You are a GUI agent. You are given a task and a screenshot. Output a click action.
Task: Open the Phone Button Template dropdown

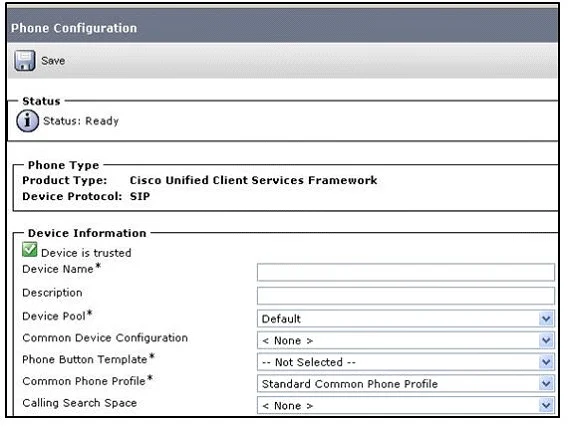546,362
